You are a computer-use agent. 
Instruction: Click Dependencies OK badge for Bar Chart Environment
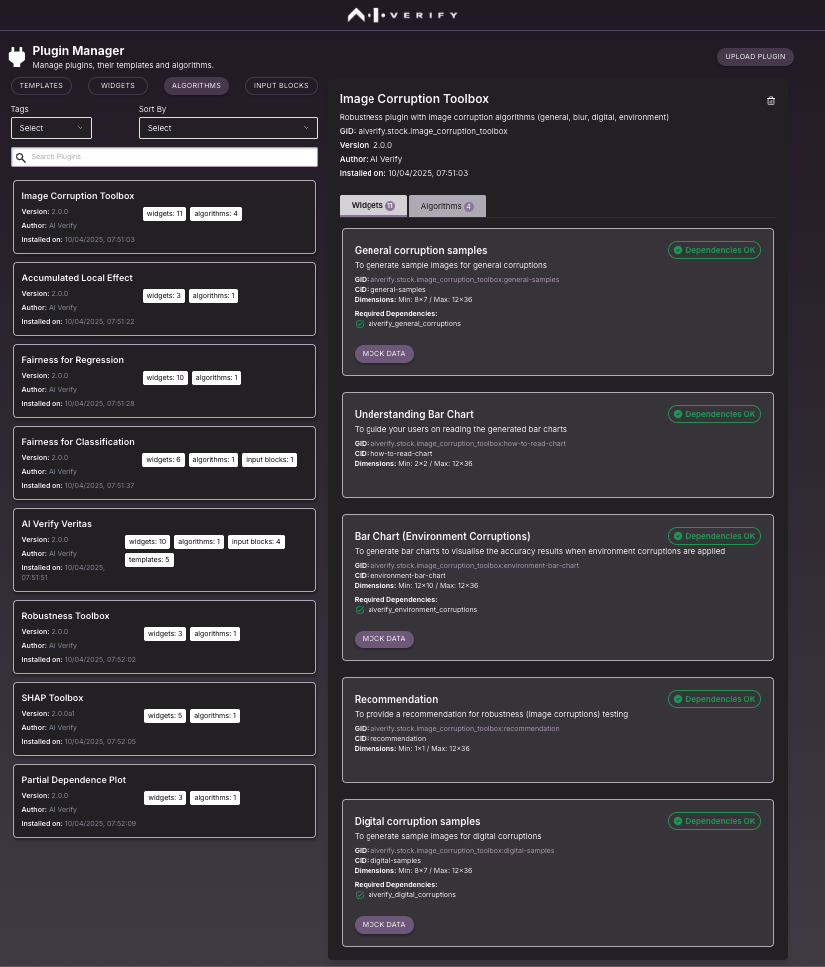click(x=714, y=537)
